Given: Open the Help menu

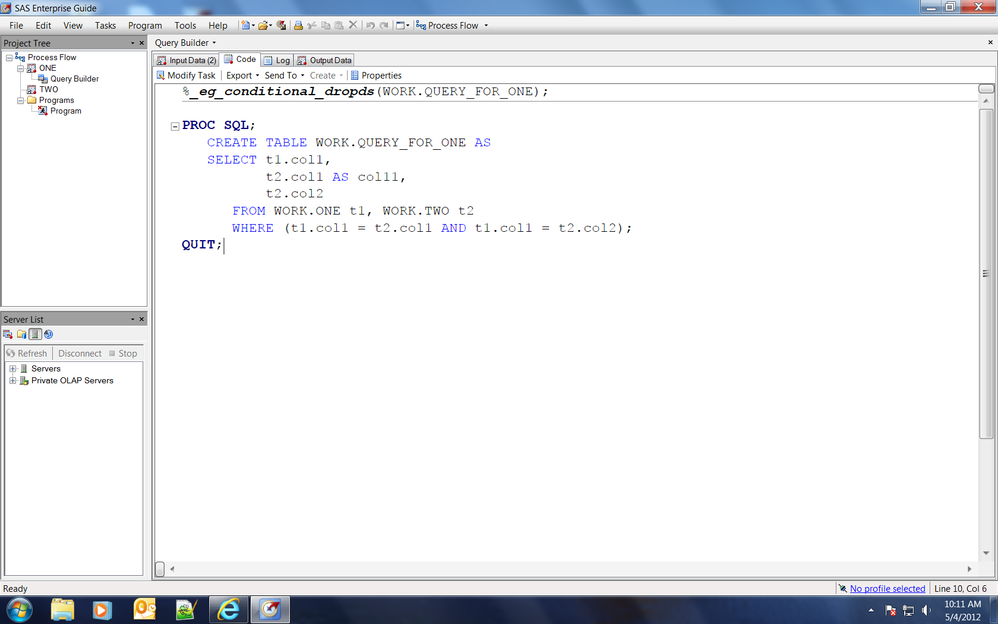Looking at the screenshot, I should click(x=218, y=25).
